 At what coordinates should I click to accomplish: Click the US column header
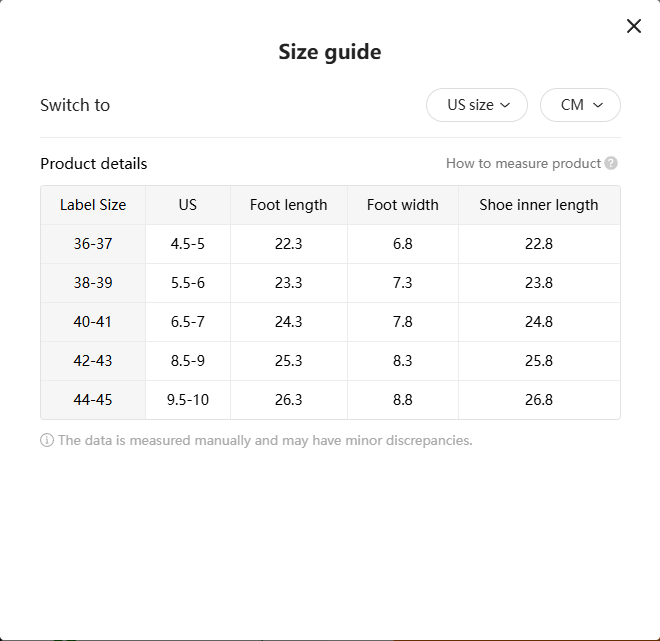(x=188, y=205)
